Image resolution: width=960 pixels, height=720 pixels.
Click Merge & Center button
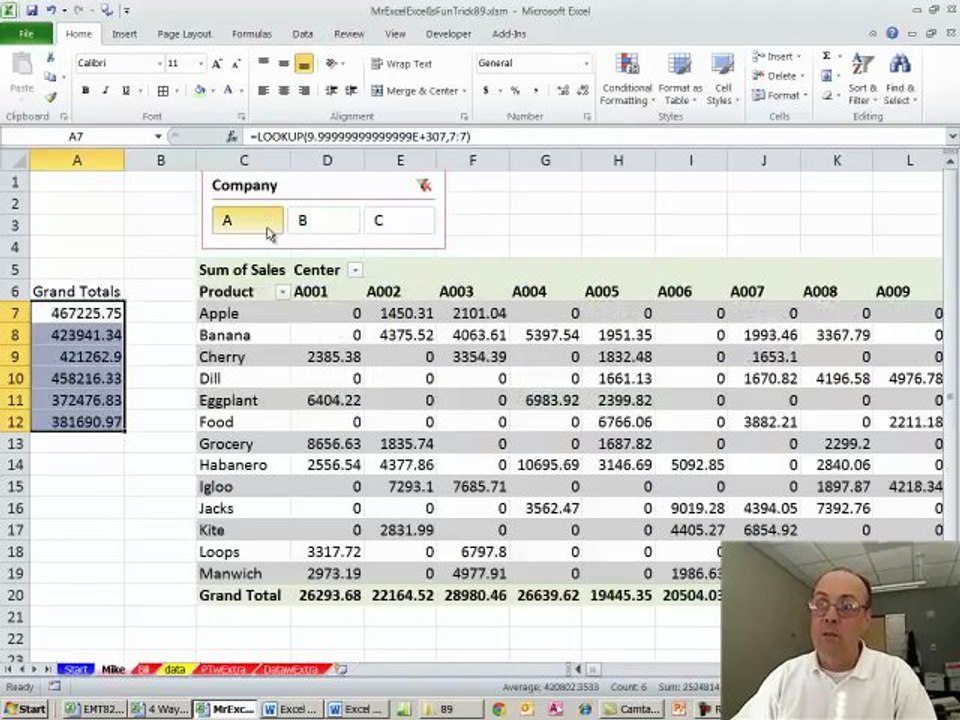[x=414, y=91]
